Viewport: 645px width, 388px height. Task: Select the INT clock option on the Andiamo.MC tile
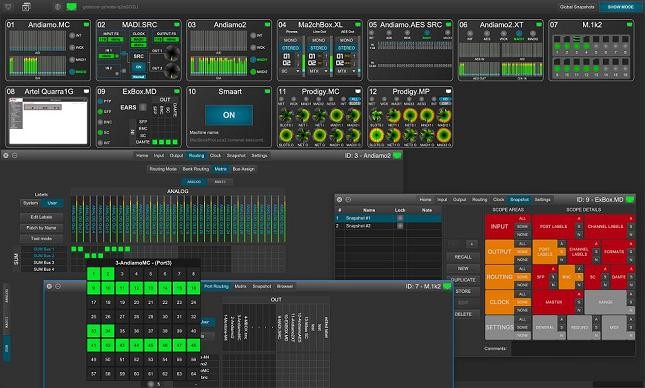click(72, 36)
